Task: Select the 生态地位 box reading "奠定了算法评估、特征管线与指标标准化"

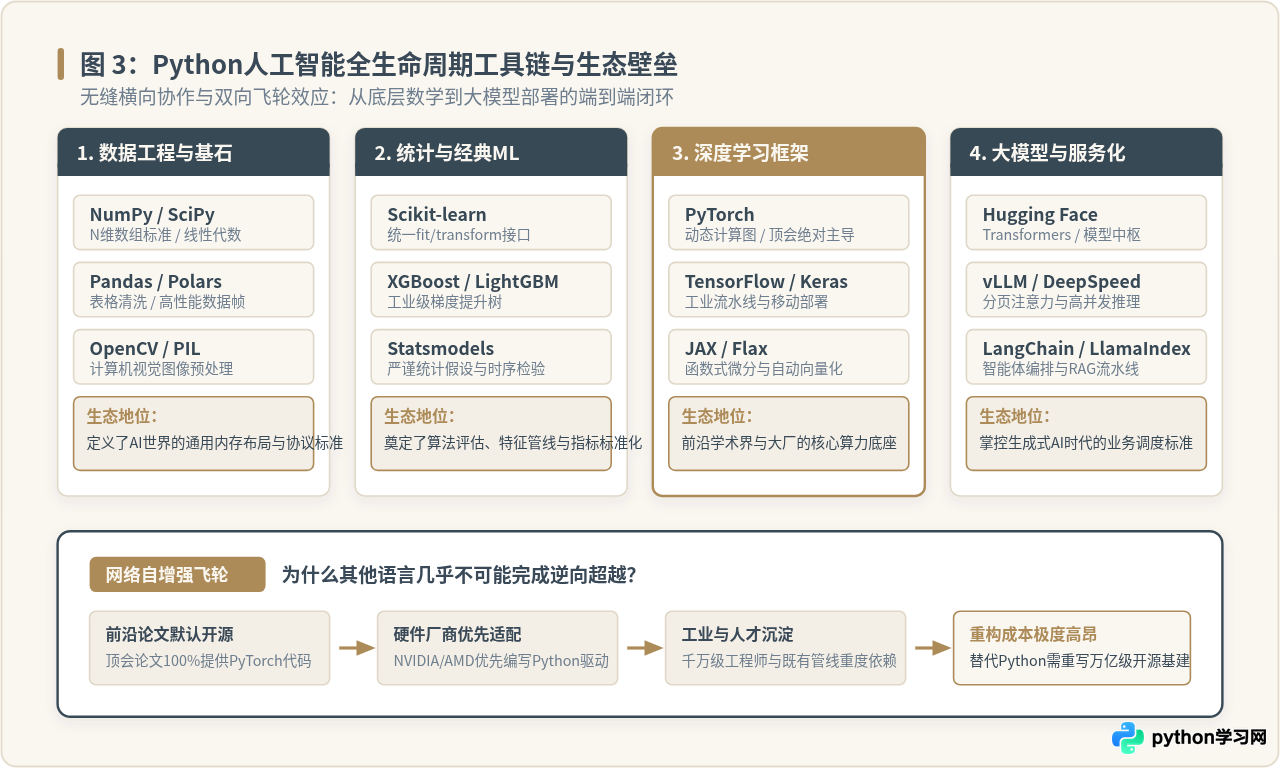Action: pos(491,433)
